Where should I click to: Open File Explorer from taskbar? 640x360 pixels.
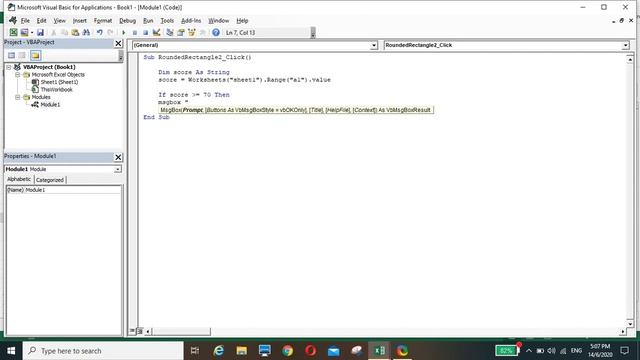pos(242,351)
